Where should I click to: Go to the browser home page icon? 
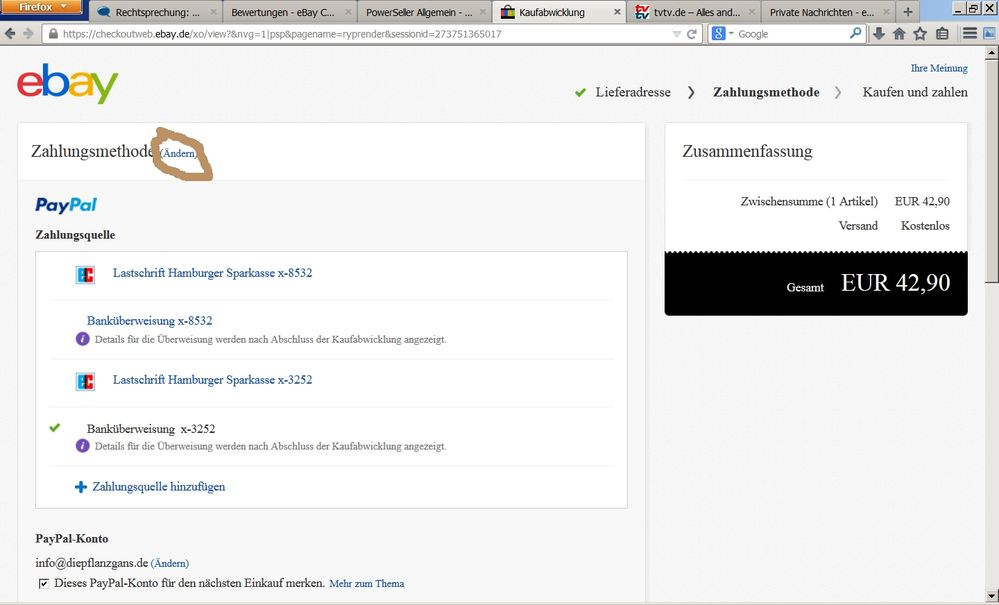click(899, 34)
